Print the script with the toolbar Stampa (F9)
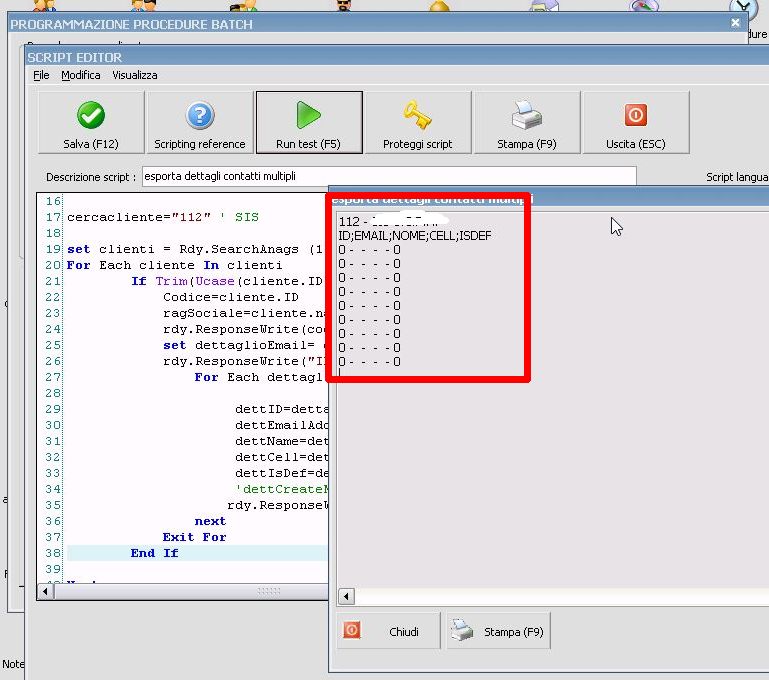 (x=527, y=122)
